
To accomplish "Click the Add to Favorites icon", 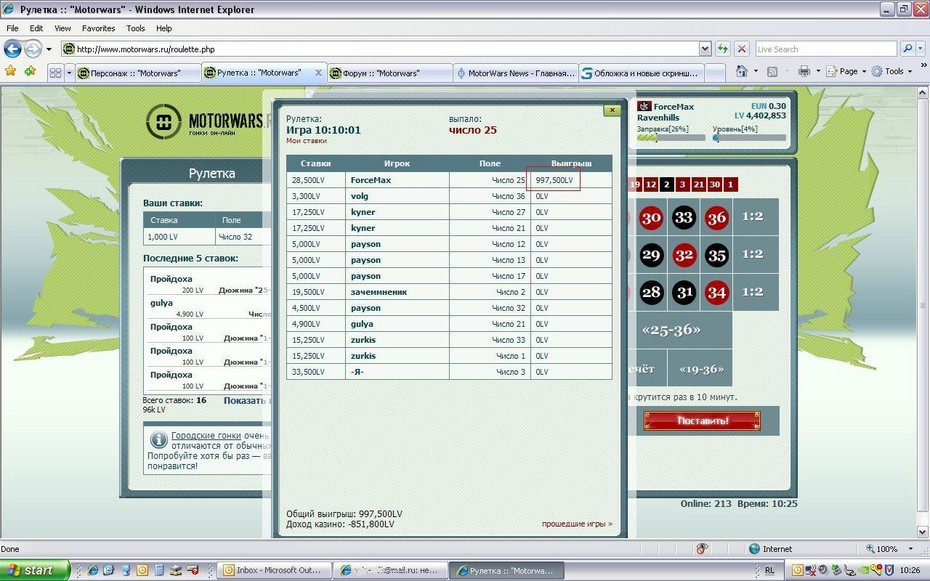I will (x=30, y=71).
